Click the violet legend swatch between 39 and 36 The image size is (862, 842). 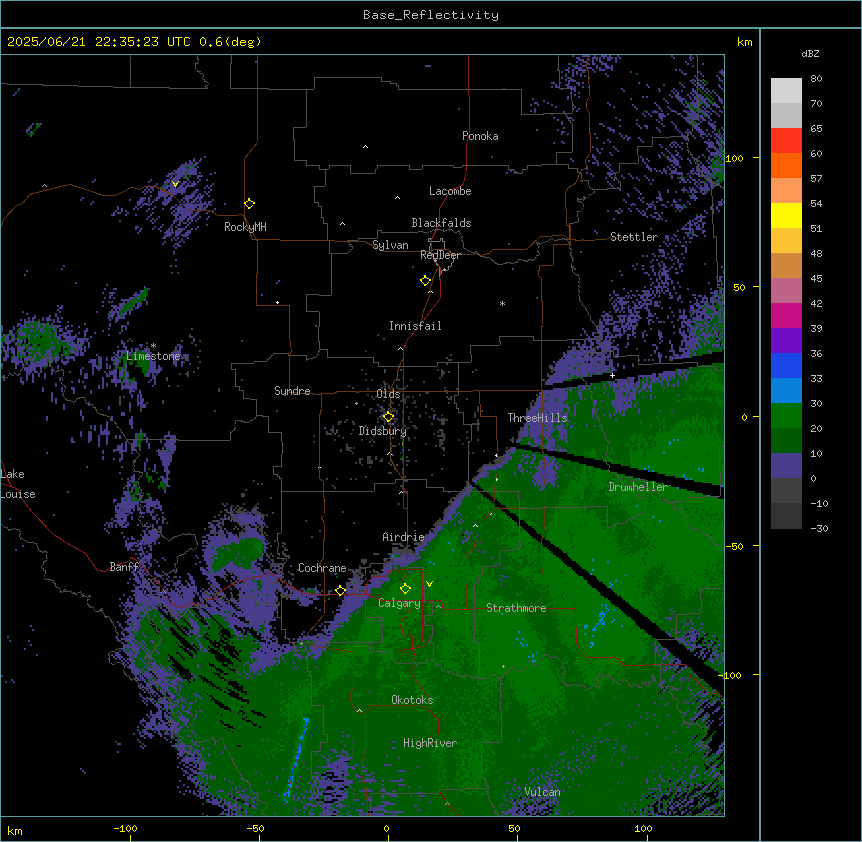[786, 341]
